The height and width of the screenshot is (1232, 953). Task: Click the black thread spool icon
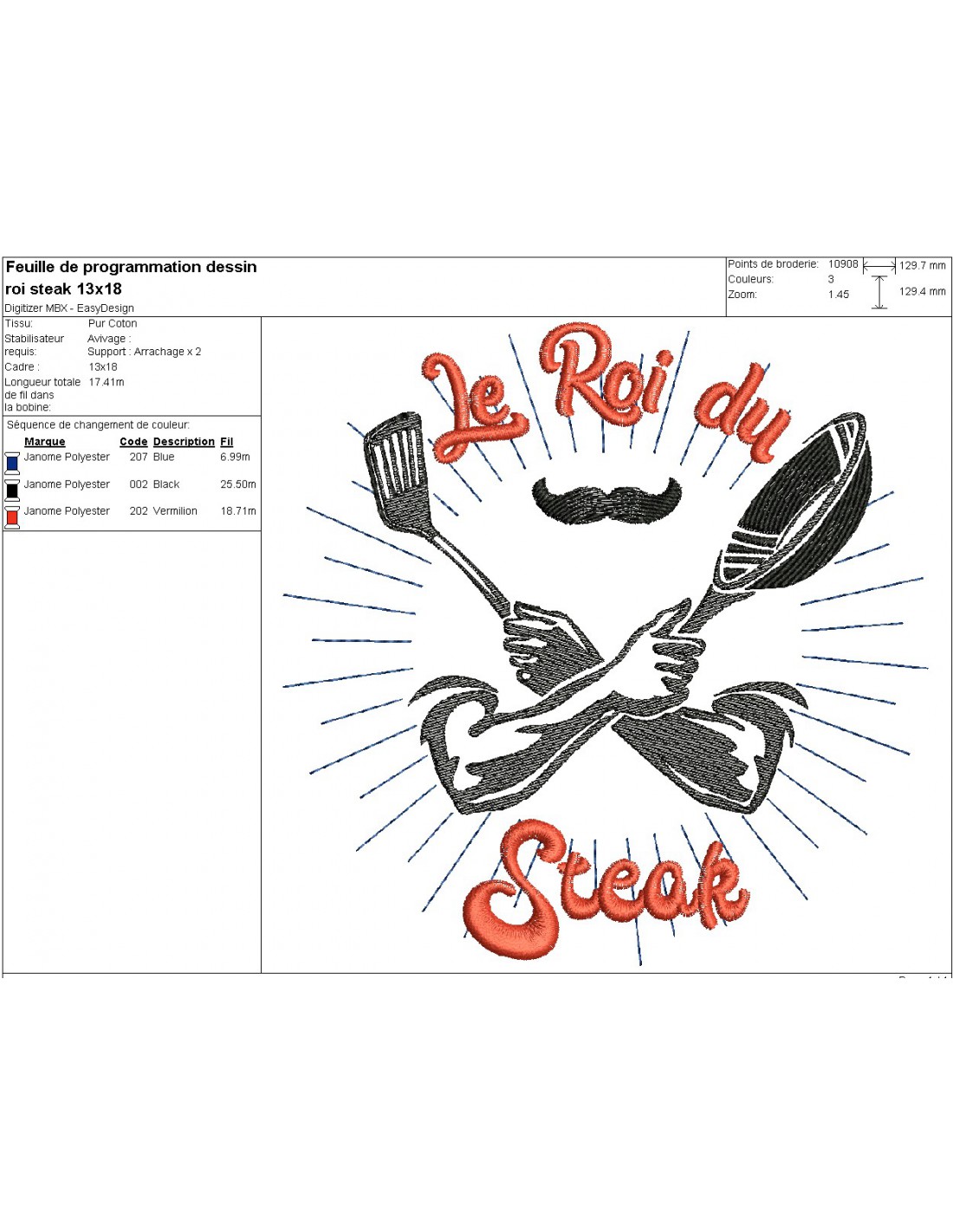[12, 490]
